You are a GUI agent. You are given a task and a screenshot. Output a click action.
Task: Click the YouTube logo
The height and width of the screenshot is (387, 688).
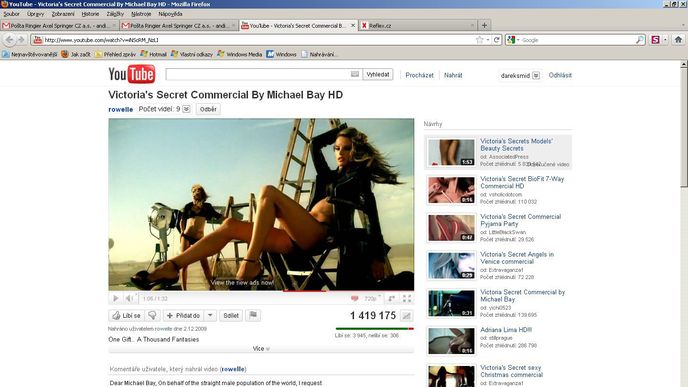(x=132, y=74)
